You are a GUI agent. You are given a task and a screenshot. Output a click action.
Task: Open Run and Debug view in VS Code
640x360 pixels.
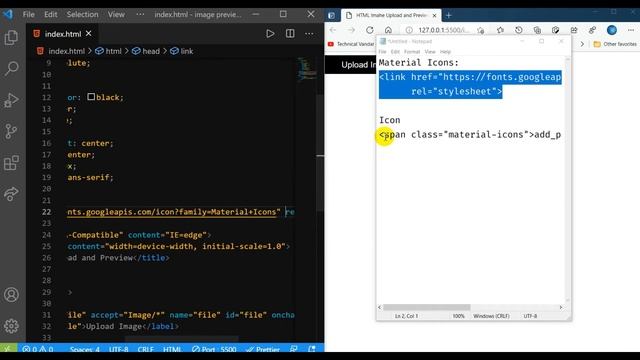tap(11, 100)
